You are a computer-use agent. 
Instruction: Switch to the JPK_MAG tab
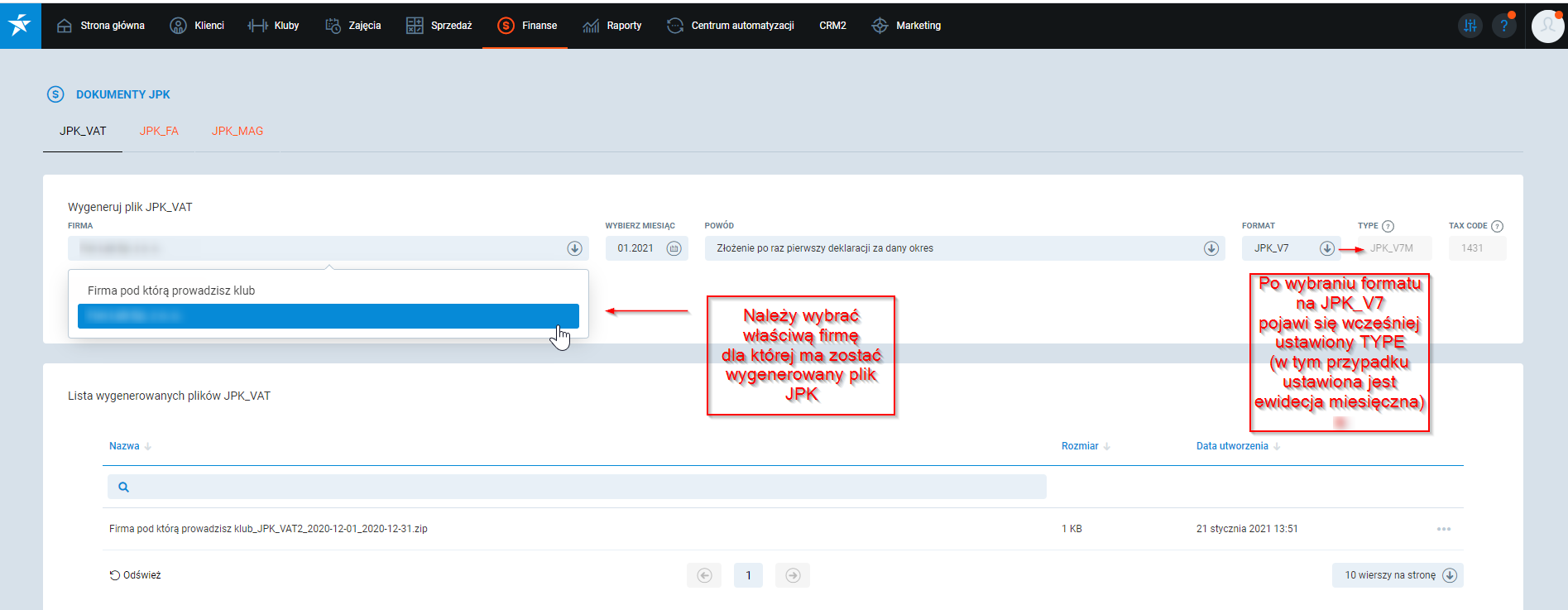[x=237, y=131]
